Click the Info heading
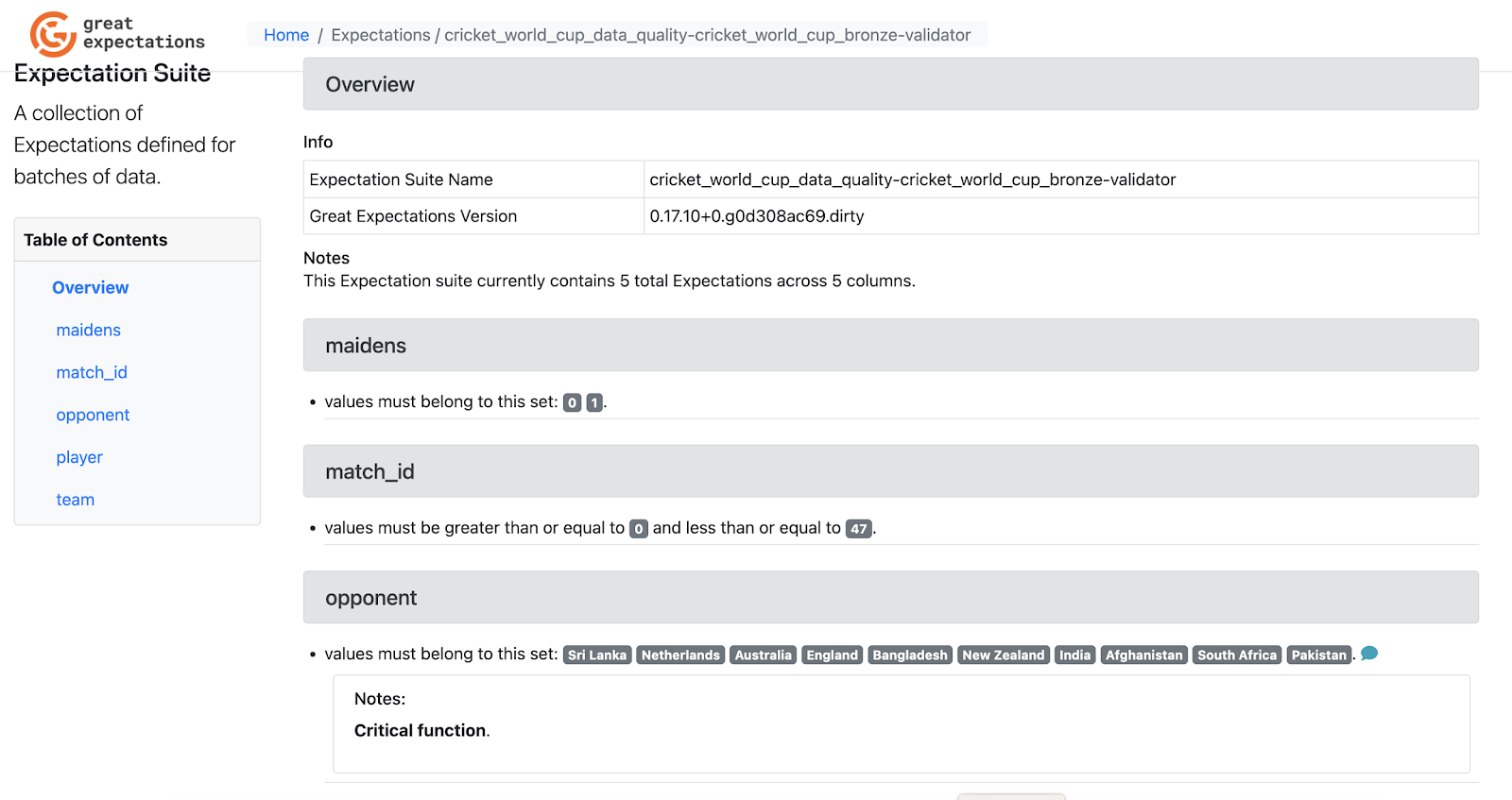Screen dimensions: 1512x800 pos(318,142)
